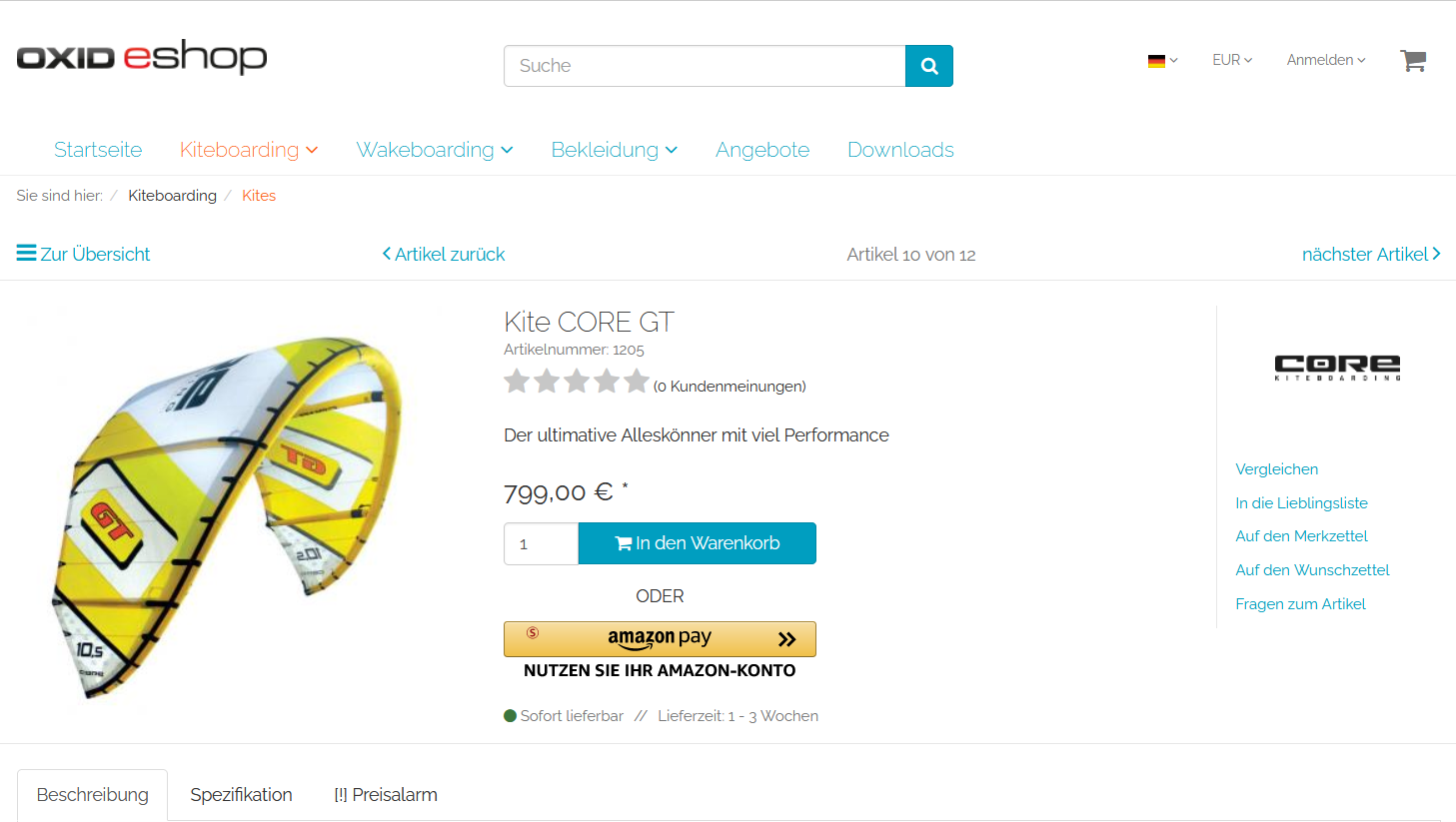Click the Vergleichen link
Image resolution: width=1456 pixels, height=822 pixels.
click(x=1276, y=469)
